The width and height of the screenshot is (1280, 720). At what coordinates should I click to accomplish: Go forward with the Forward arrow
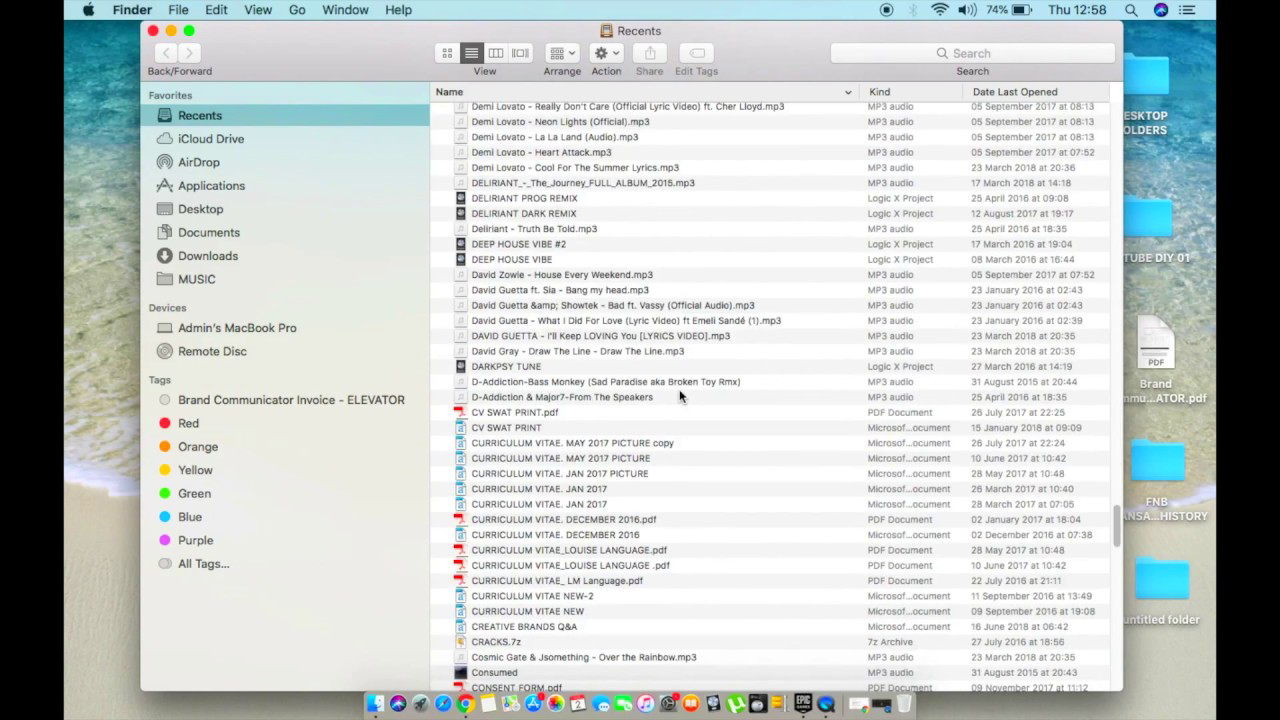click(x=189, y=53)
